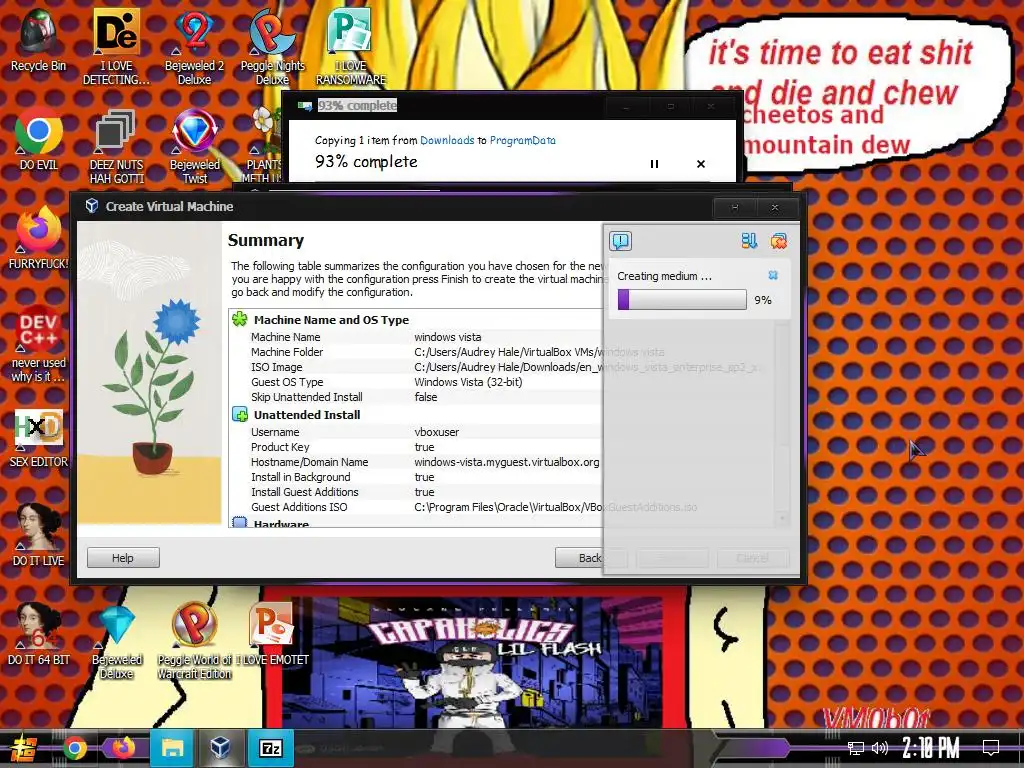Open the Firefox desktop shortcut
The height and width of the screenshot is (768, 1024).
click(38, 238)
